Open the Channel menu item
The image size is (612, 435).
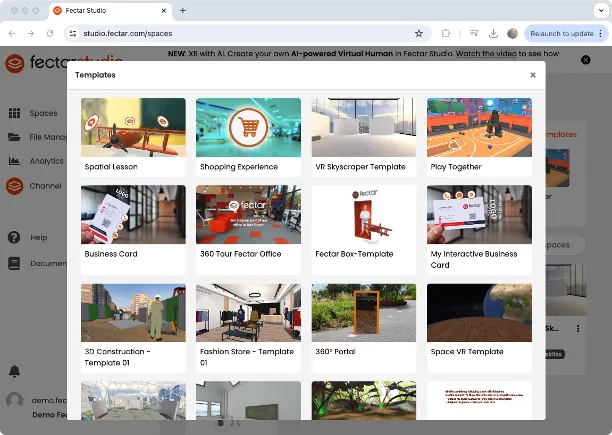(x=45, y=186)
